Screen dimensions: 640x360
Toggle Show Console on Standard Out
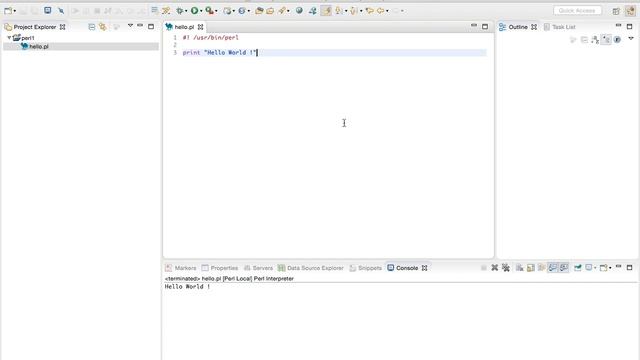[x=553, y=268]
